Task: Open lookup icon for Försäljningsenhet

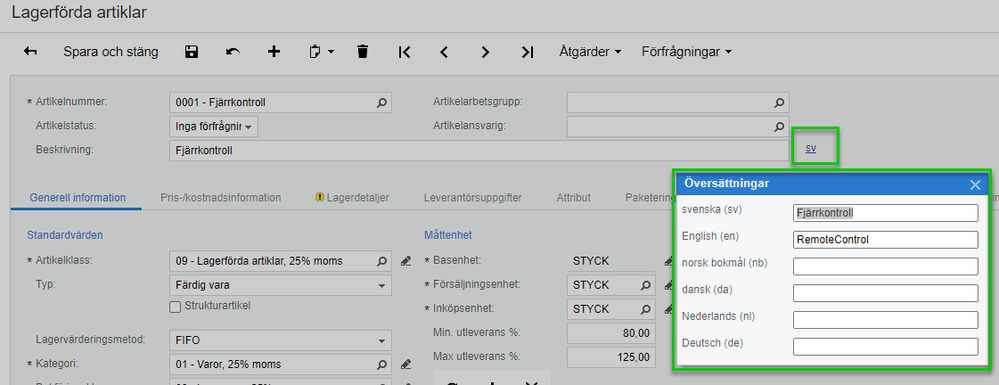Action: [x=645, y=285]
